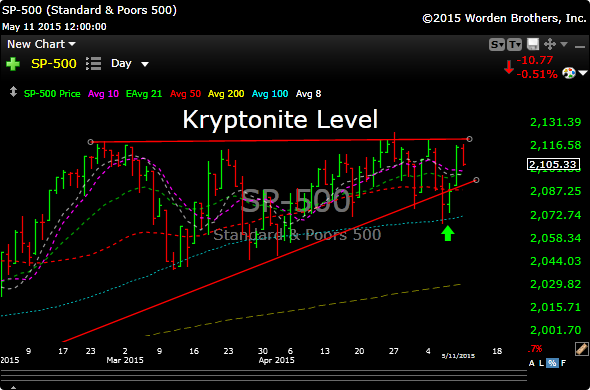Click the red .7% label at scale bottom
This screenshot has width=590, height=390.
click(x=535, y=349)
